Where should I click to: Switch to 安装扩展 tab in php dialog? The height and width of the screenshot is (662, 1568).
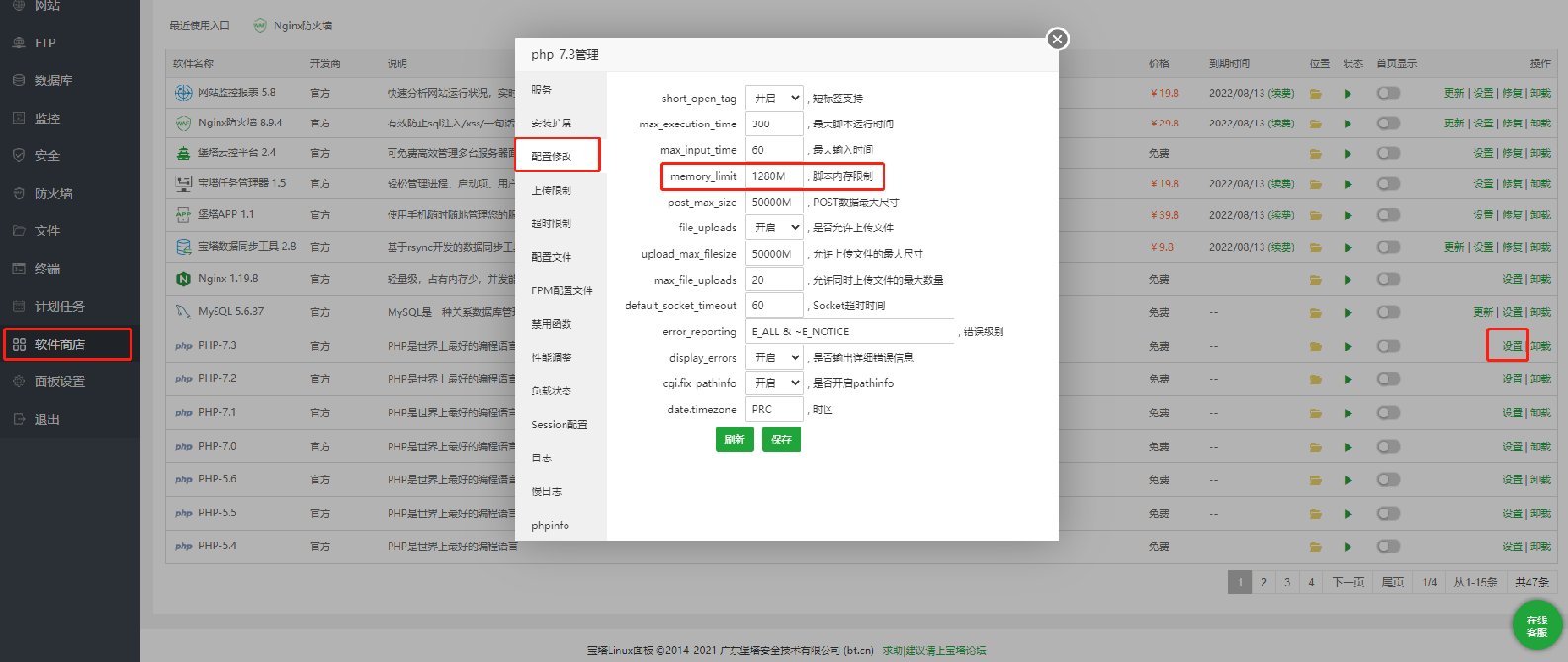click(x=560, y=123)
